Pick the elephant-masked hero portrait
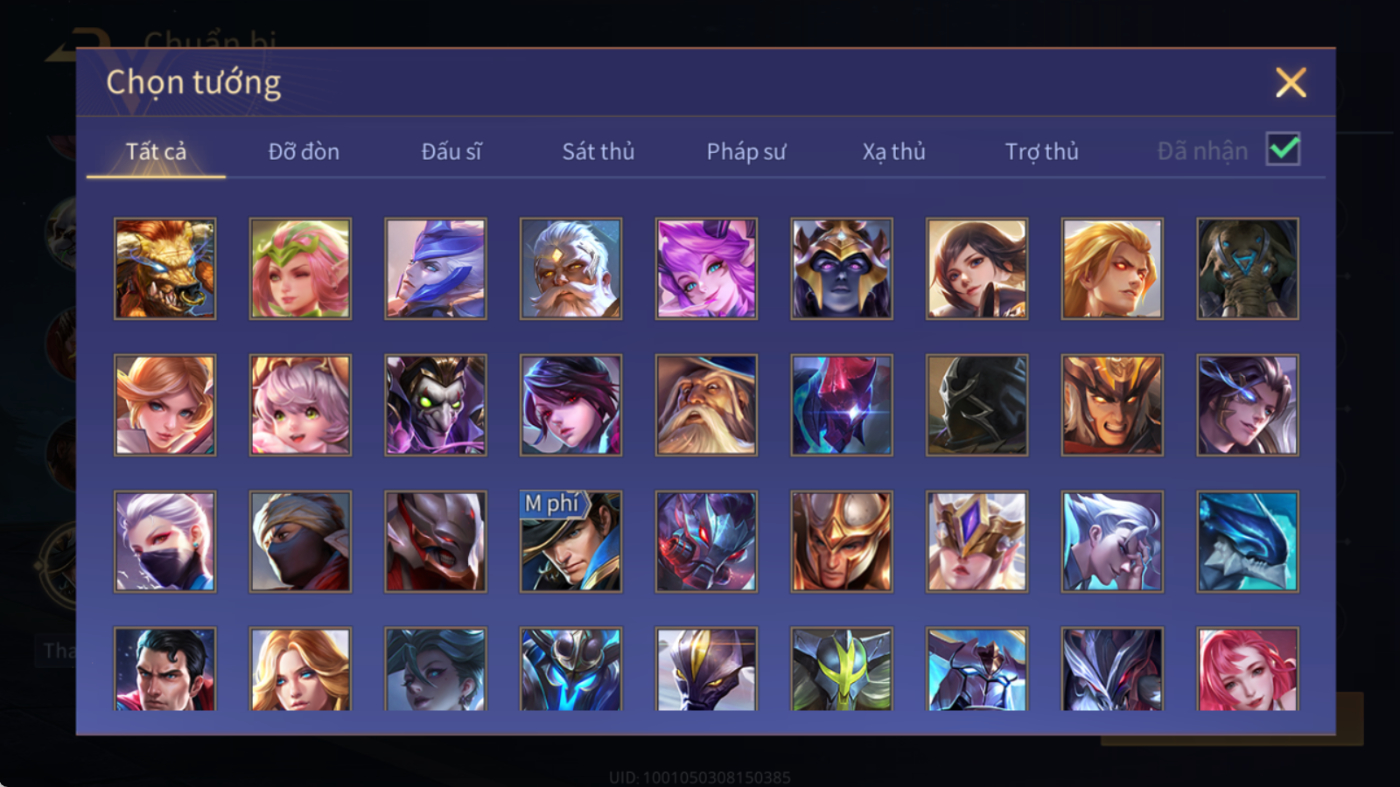1400x787 pixels. 1248,269
